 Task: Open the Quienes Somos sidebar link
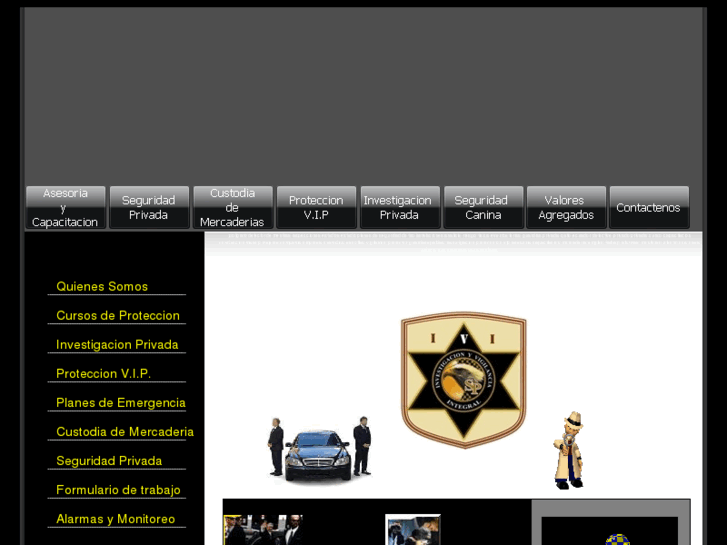coord(102,287)
